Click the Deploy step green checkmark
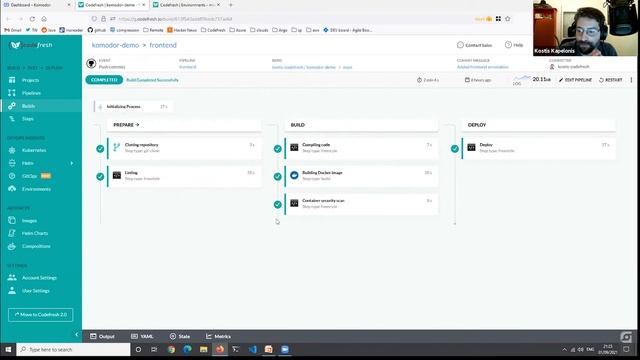The width and height of the screenshot is (640, 360). pyautogui.click(x=455, y=149)
